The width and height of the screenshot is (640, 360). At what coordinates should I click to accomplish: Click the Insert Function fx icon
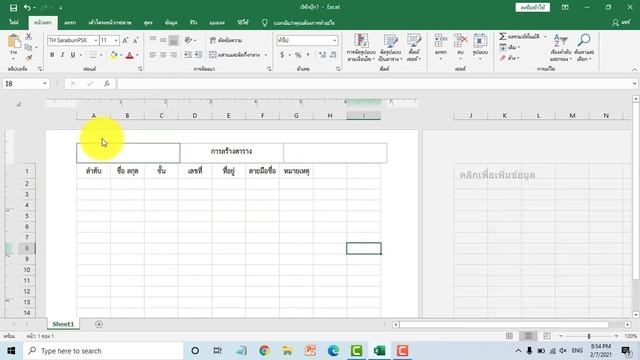coord(107,84)
